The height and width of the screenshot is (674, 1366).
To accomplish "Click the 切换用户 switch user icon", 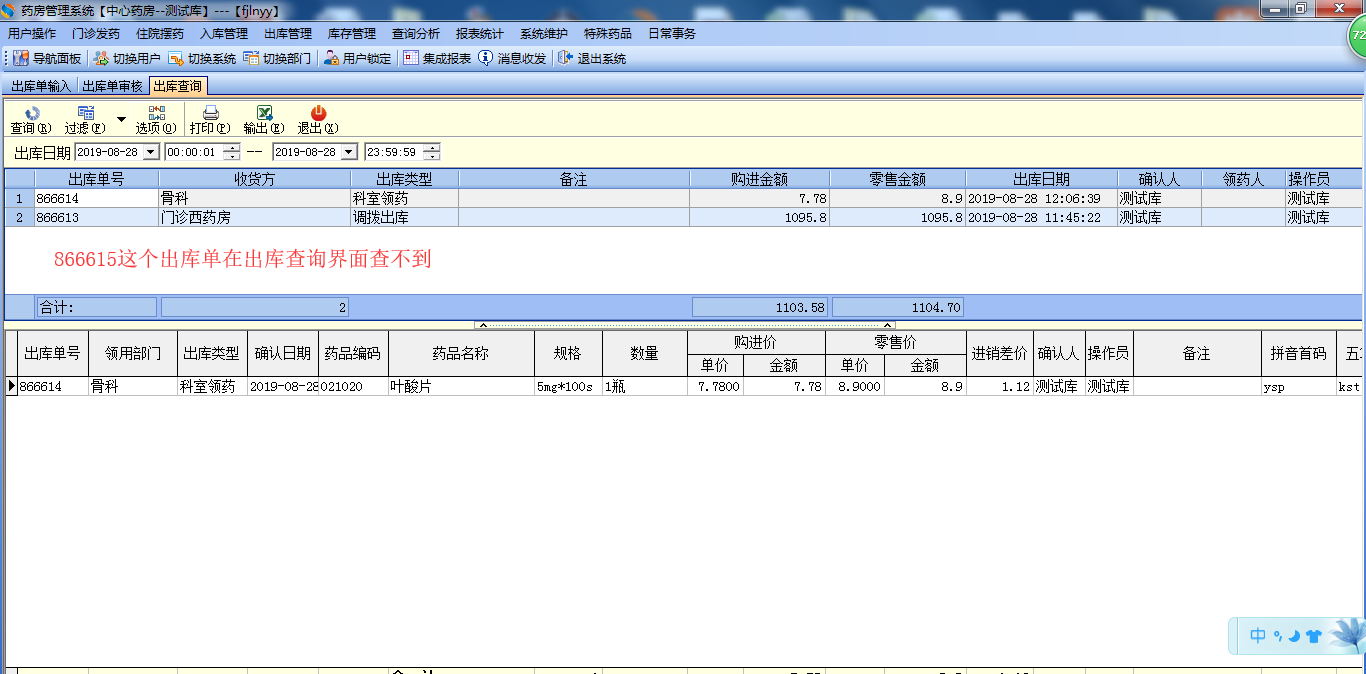I will pyautogui.click(x=126, y=59).
